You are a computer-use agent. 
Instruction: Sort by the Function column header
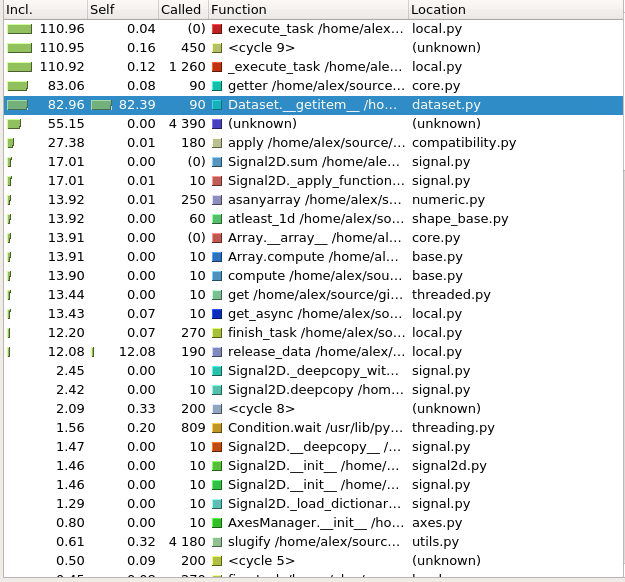308,10
